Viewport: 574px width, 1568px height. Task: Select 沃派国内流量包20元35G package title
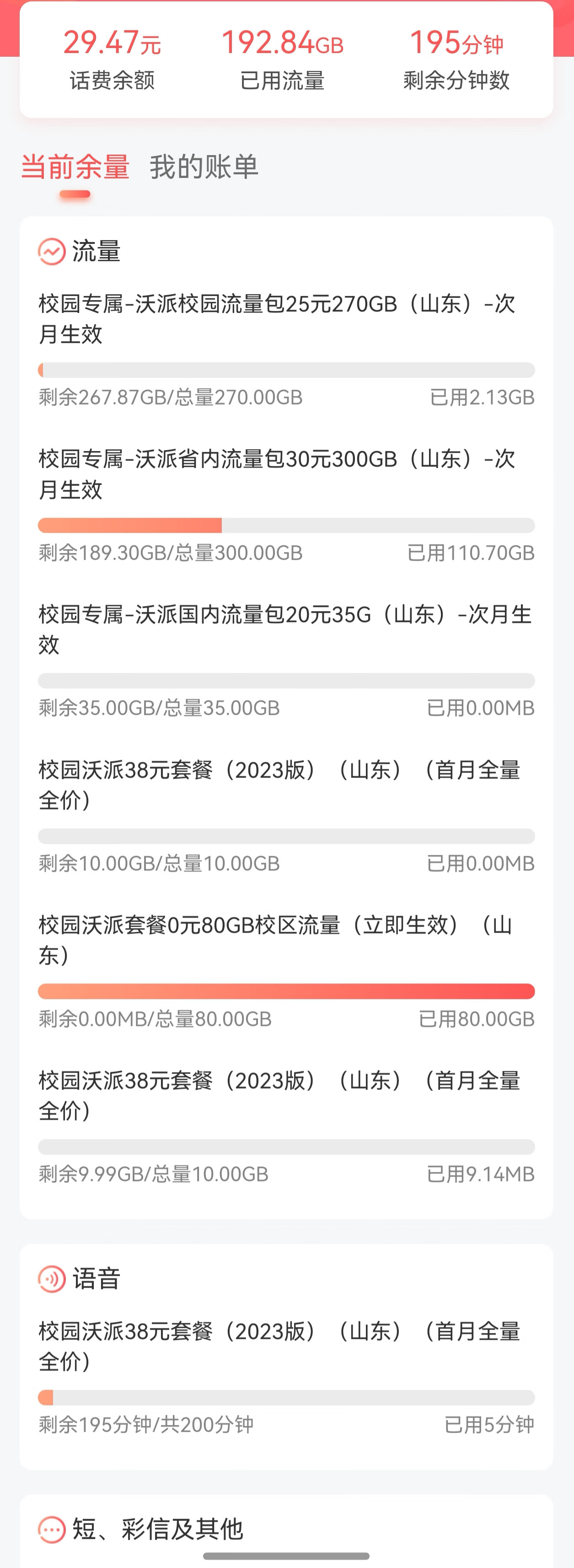[285, 629]
